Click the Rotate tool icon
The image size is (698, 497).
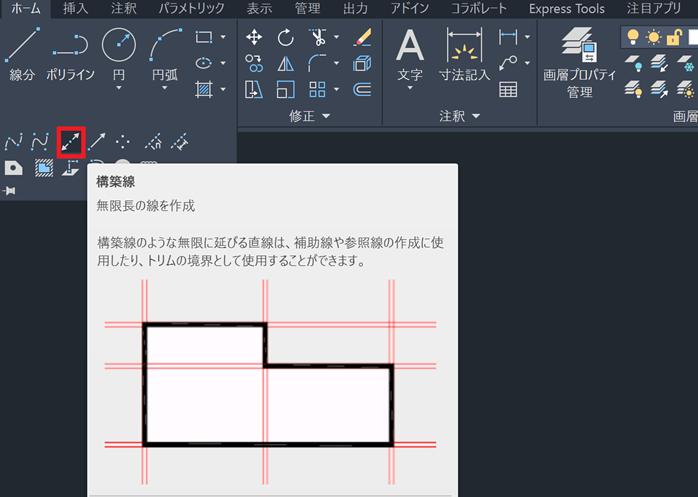[x=286, y=38]
